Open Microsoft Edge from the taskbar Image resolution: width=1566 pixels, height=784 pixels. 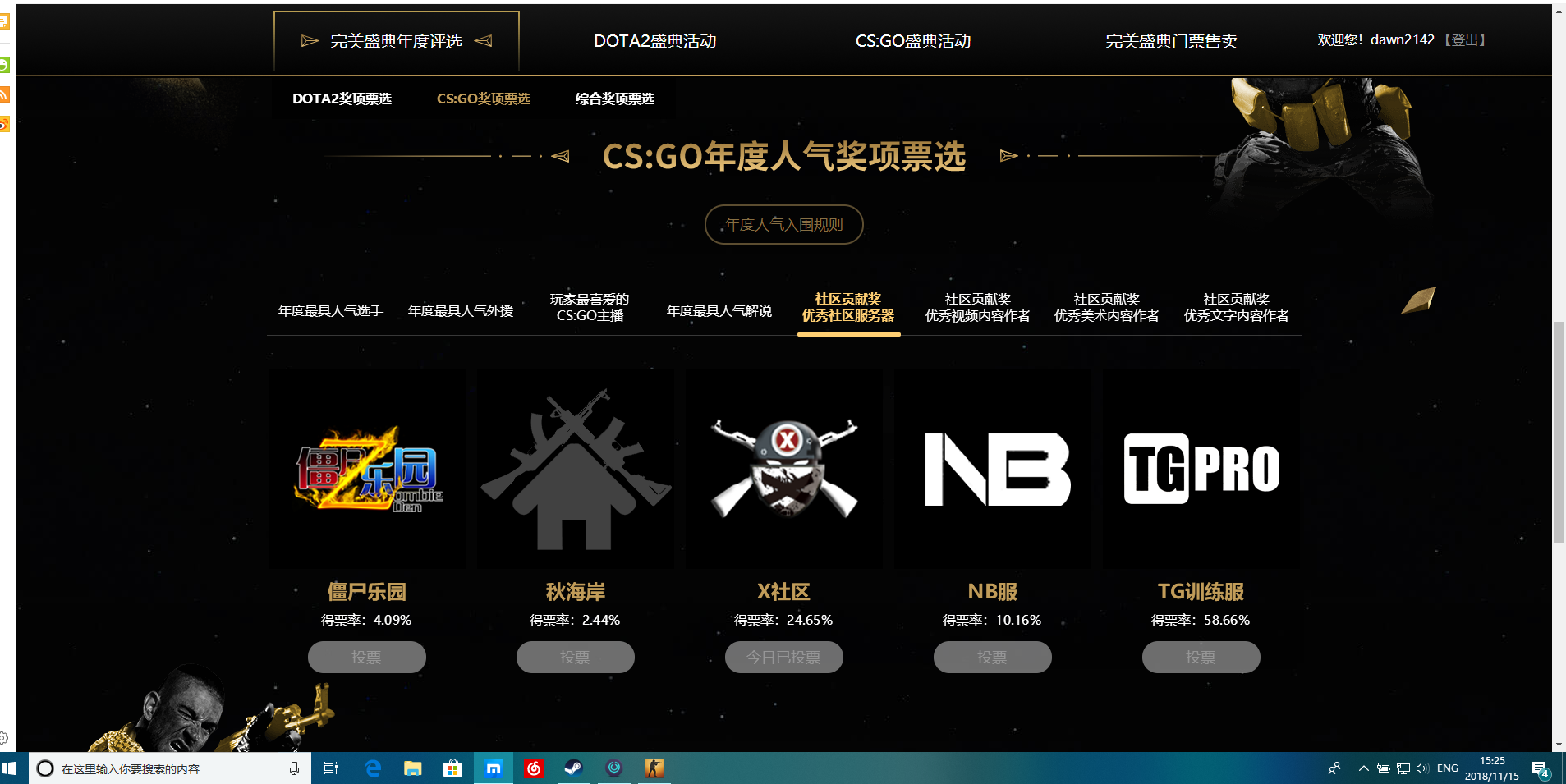[x=373, y=768]
